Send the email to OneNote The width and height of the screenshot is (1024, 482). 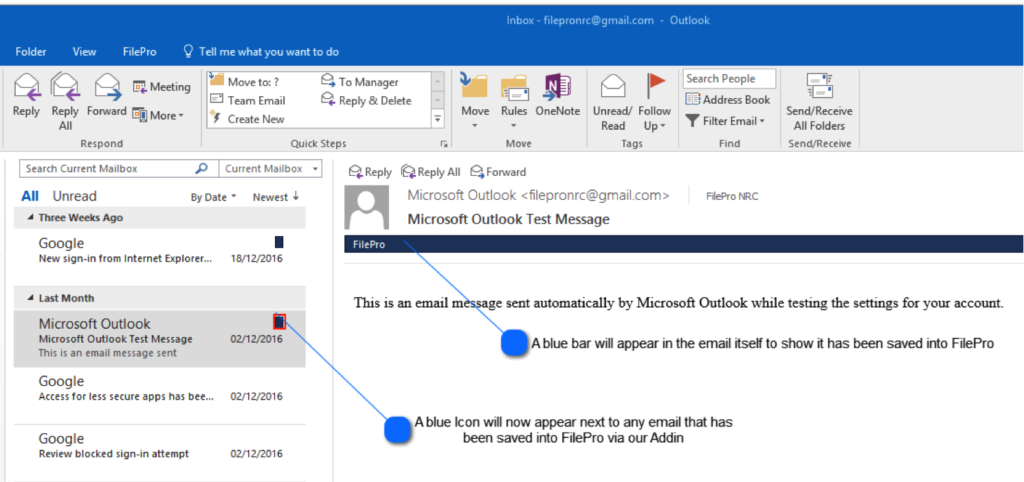tap(558, 95)
